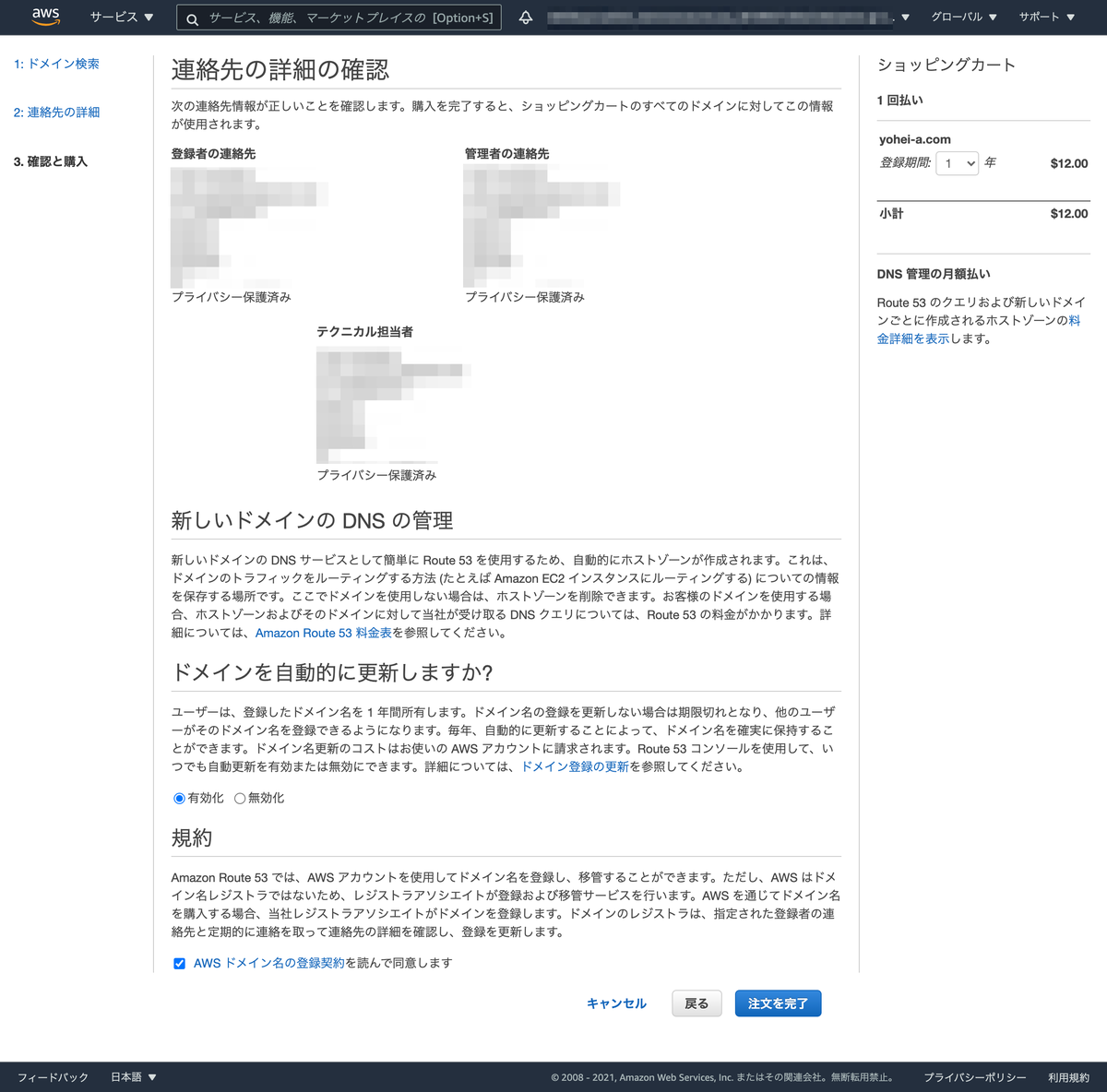Click the DNS 管理の月額払い heading
Viewport: 1107px width, 1092px height.
click(x=934, y=274)
